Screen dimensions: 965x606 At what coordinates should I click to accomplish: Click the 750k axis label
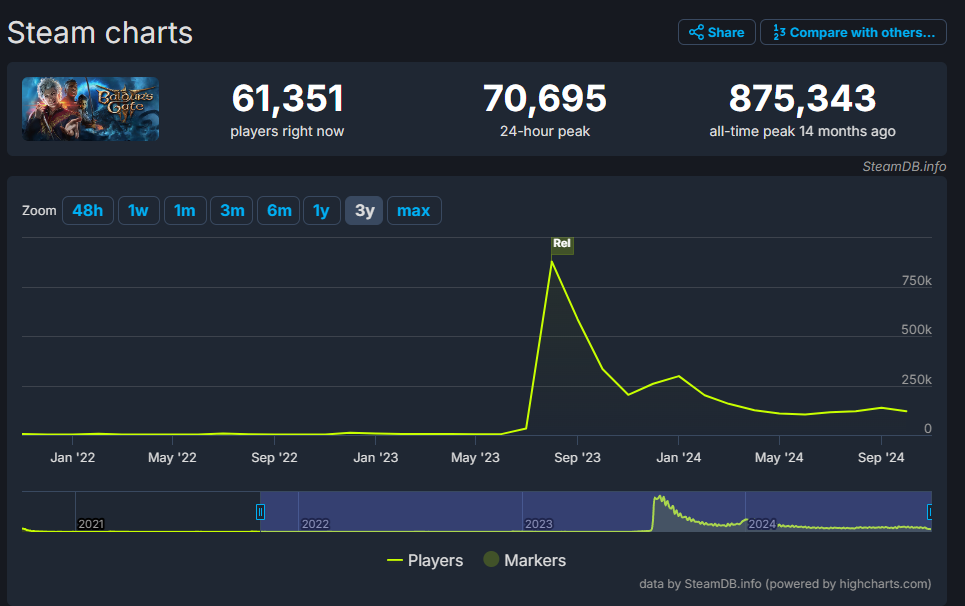916,281
